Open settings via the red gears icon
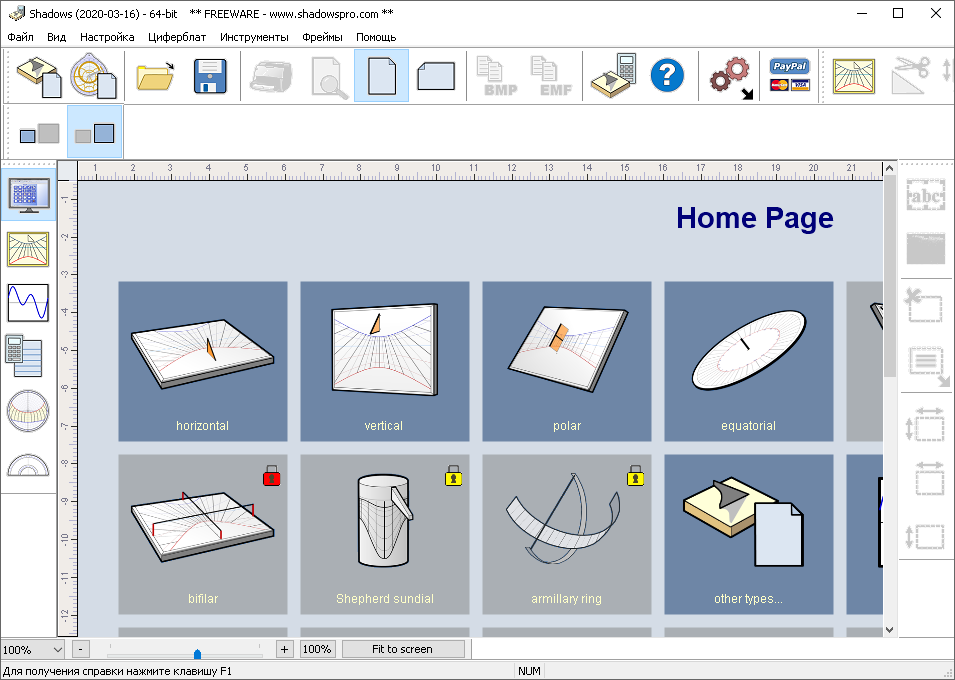Image resolution: width=955 pixels, height=680 pixels. 729,77
